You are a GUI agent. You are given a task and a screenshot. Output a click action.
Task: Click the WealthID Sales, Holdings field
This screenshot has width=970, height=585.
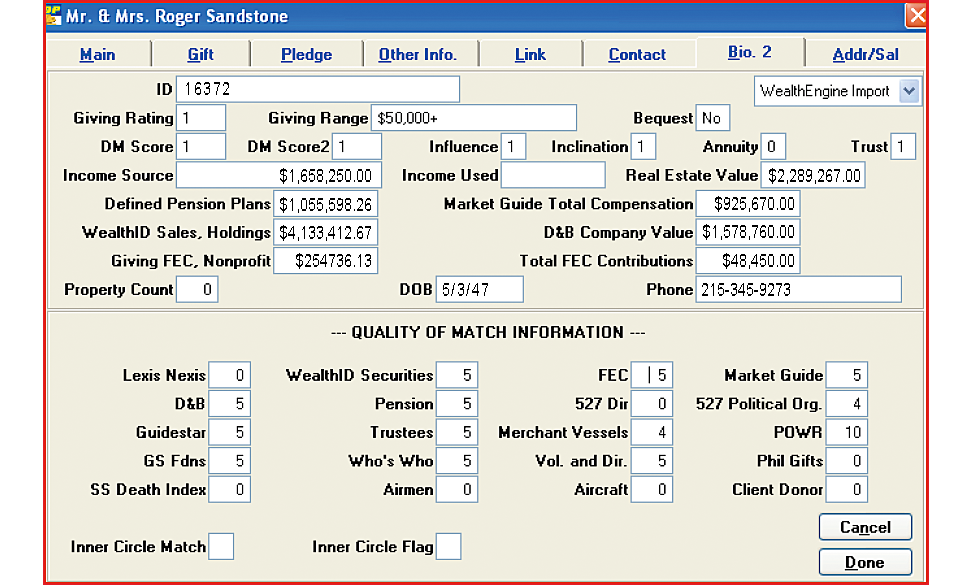pyautogui.click(x=325, y=233)
